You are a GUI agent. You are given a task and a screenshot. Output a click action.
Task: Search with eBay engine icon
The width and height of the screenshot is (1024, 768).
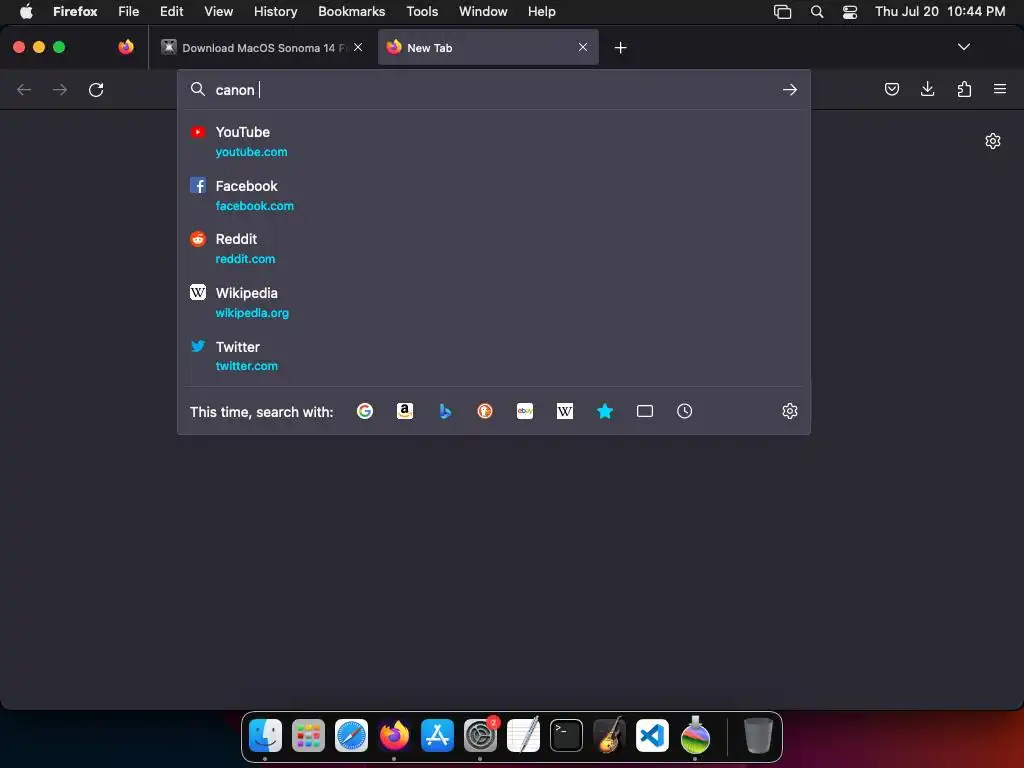(525, 411)
